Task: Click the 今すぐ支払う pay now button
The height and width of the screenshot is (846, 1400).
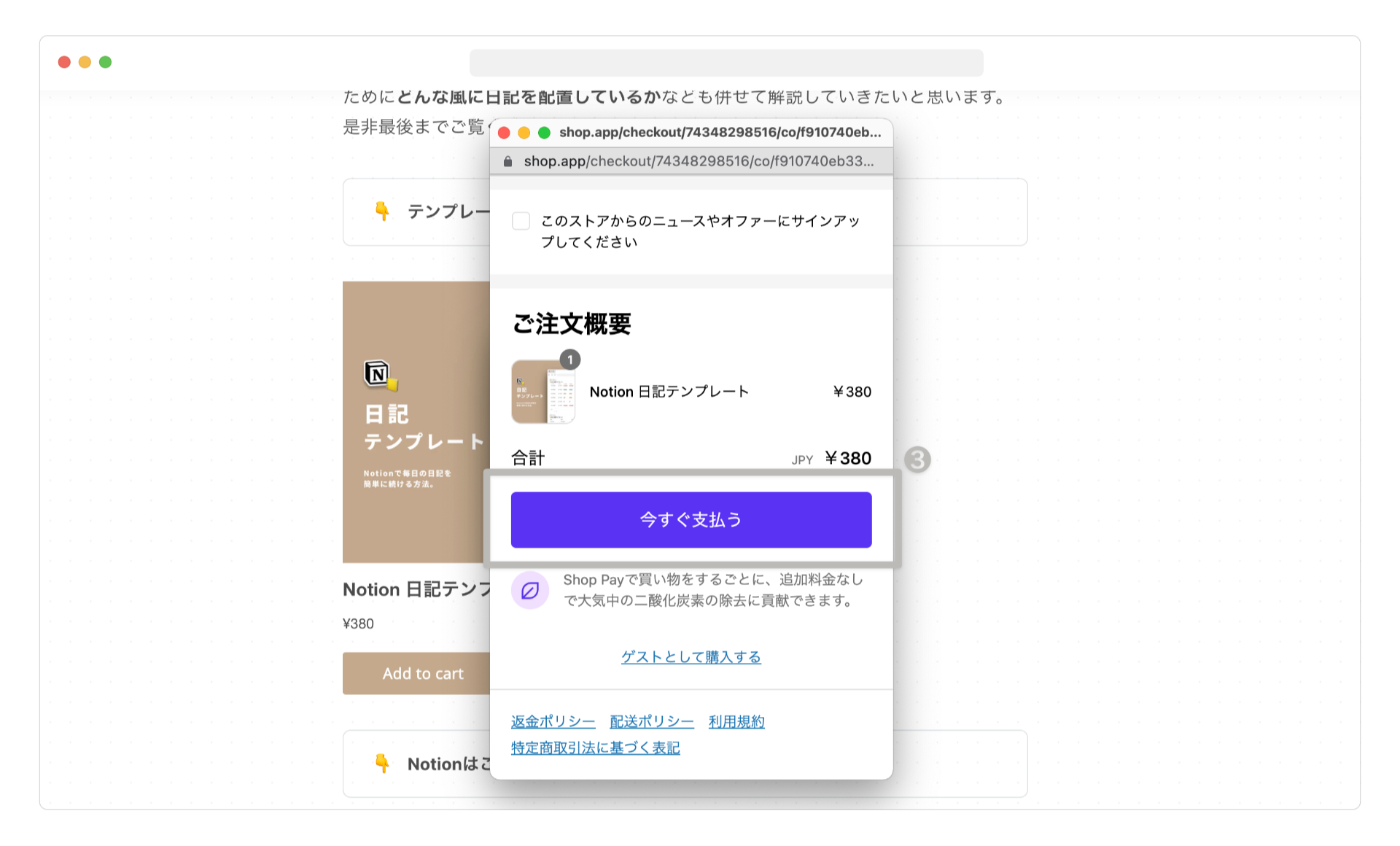Action: pyautogui.click(x=691, y=519)
